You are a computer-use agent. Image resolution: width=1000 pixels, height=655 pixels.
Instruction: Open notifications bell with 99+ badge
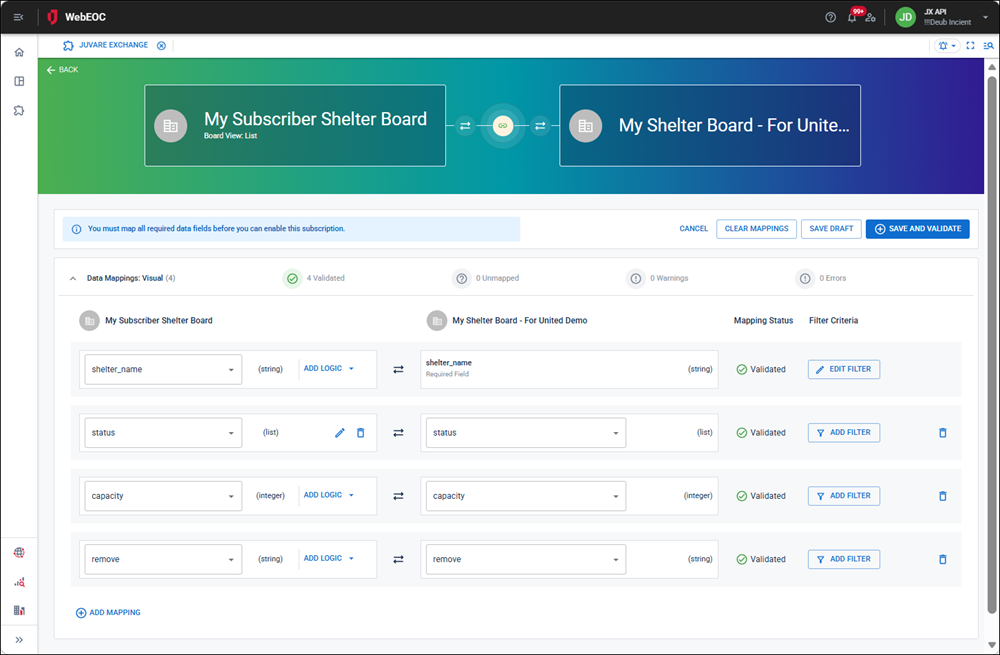(x=853, y=16)
